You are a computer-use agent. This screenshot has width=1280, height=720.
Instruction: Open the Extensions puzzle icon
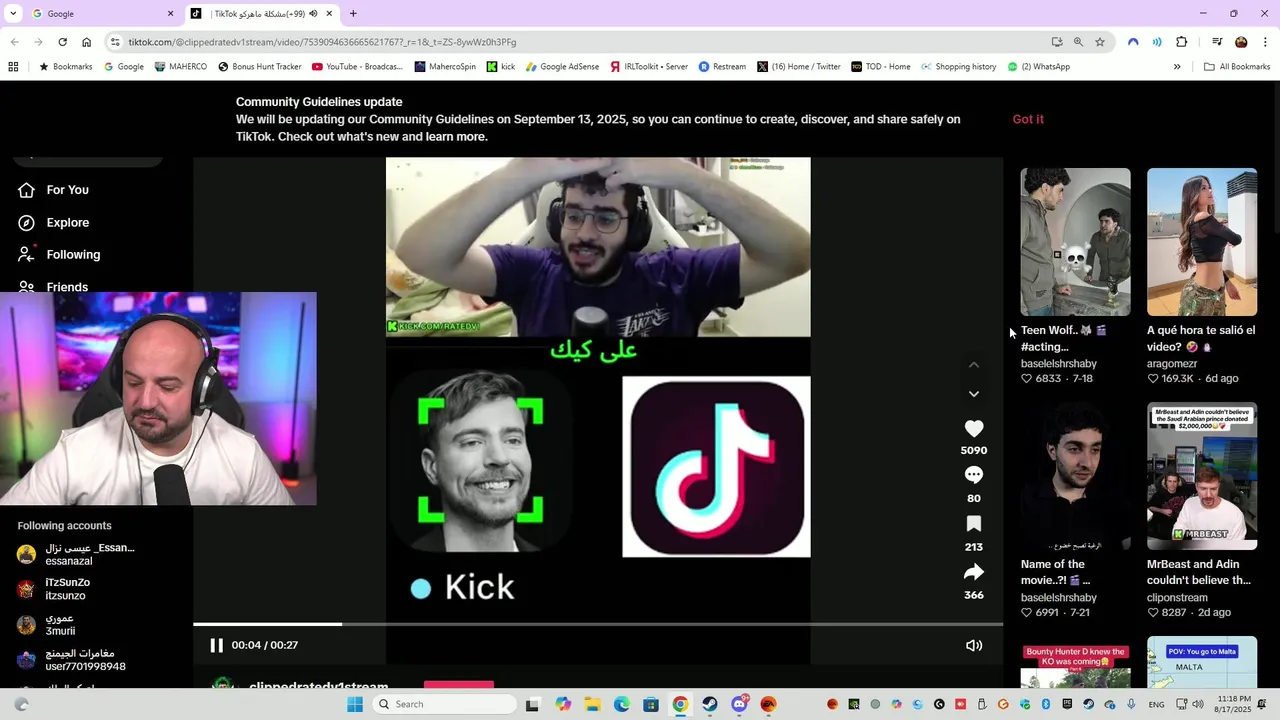point(1181,42)
